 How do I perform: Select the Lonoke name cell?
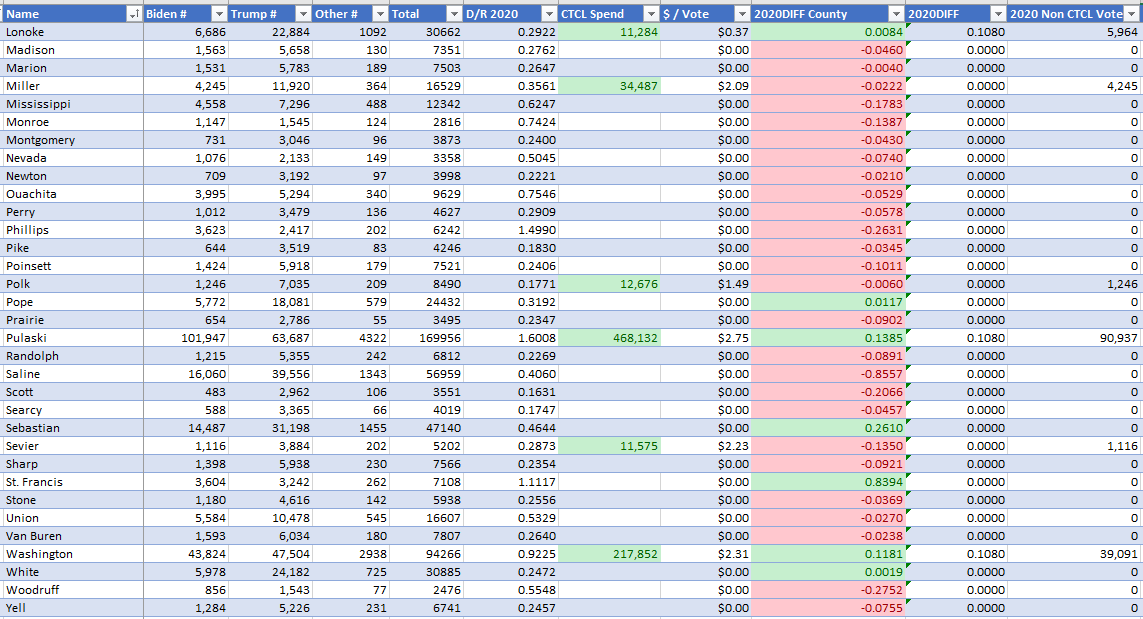pyautogui.click(x=72, y=32)
